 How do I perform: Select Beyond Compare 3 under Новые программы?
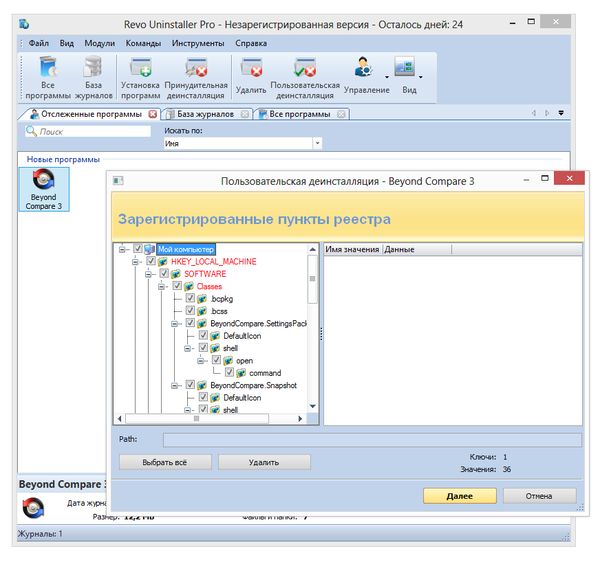coord(44,189)
